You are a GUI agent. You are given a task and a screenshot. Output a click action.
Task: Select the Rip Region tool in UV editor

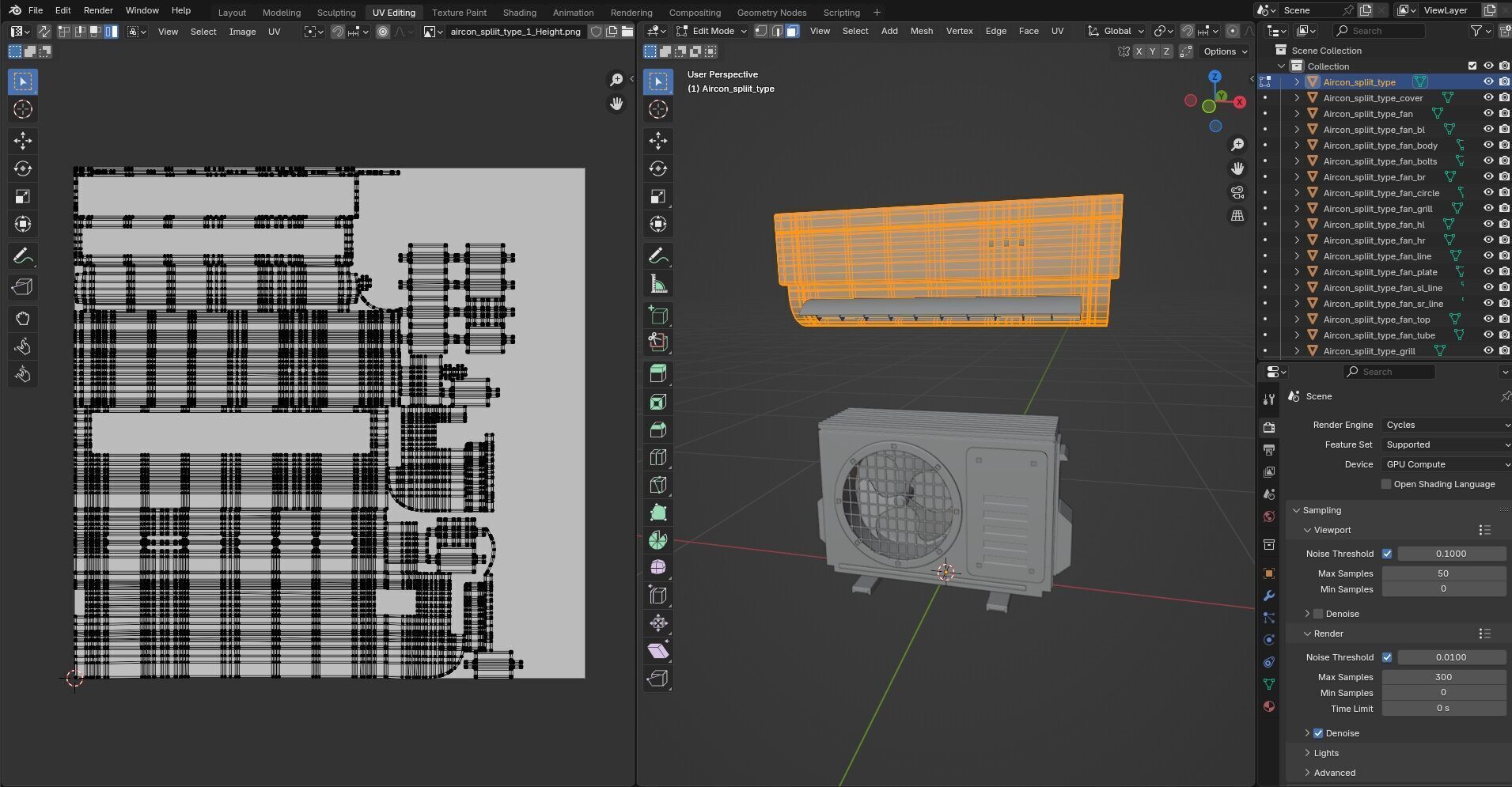23,287
